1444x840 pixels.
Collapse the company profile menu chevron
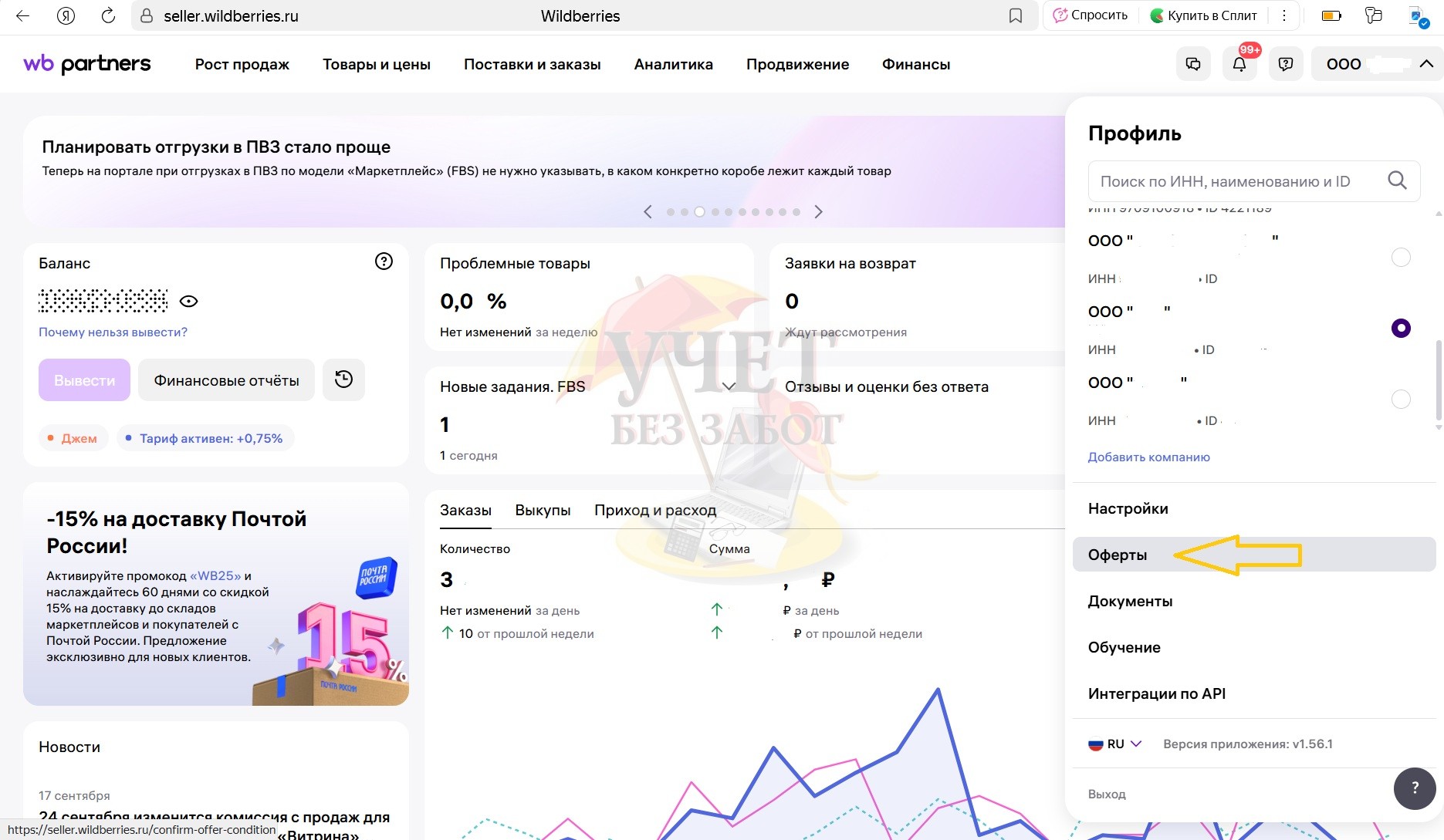tap(1426, 64)
